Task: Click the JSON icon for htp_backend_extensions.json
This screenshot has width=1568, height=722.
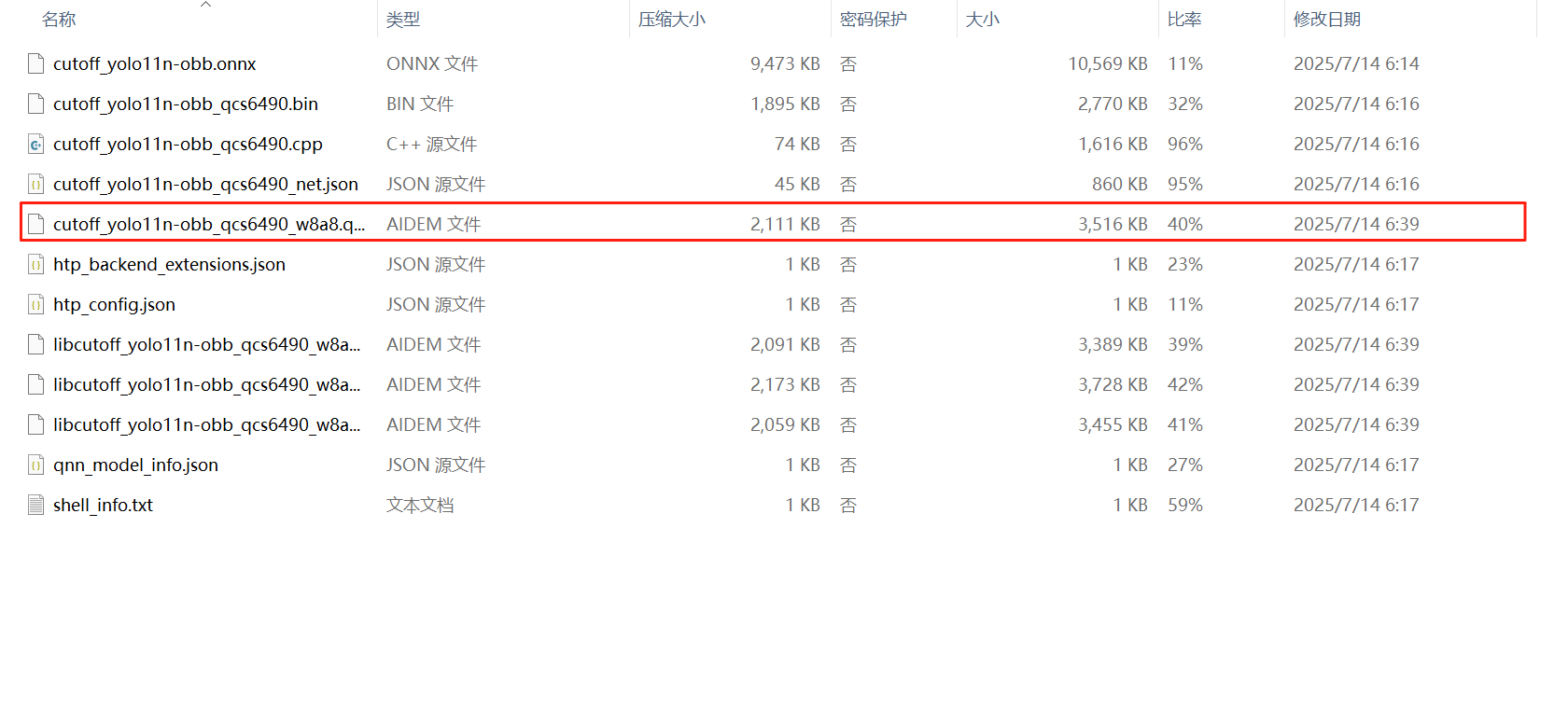Action: 35,264
